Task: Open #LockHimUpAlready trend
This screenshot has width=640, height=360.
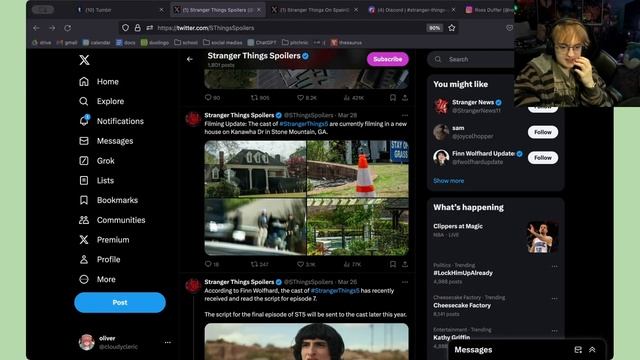Action: tap(463, 273)
